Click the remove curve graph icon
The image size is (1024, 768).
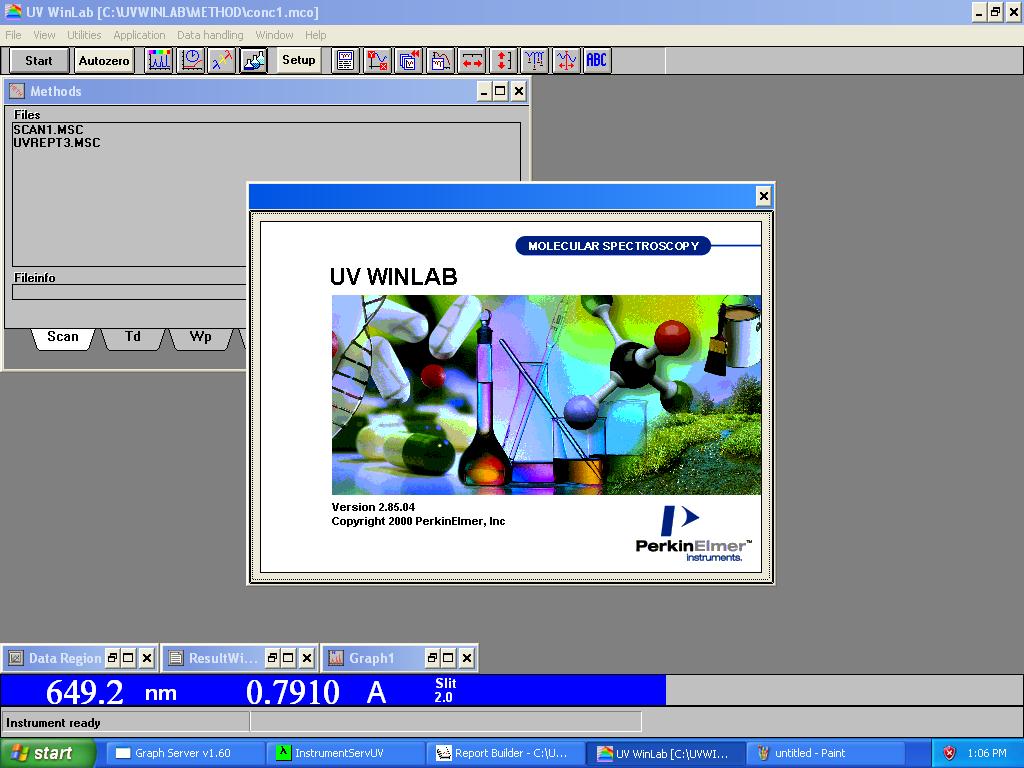point(376,61)
